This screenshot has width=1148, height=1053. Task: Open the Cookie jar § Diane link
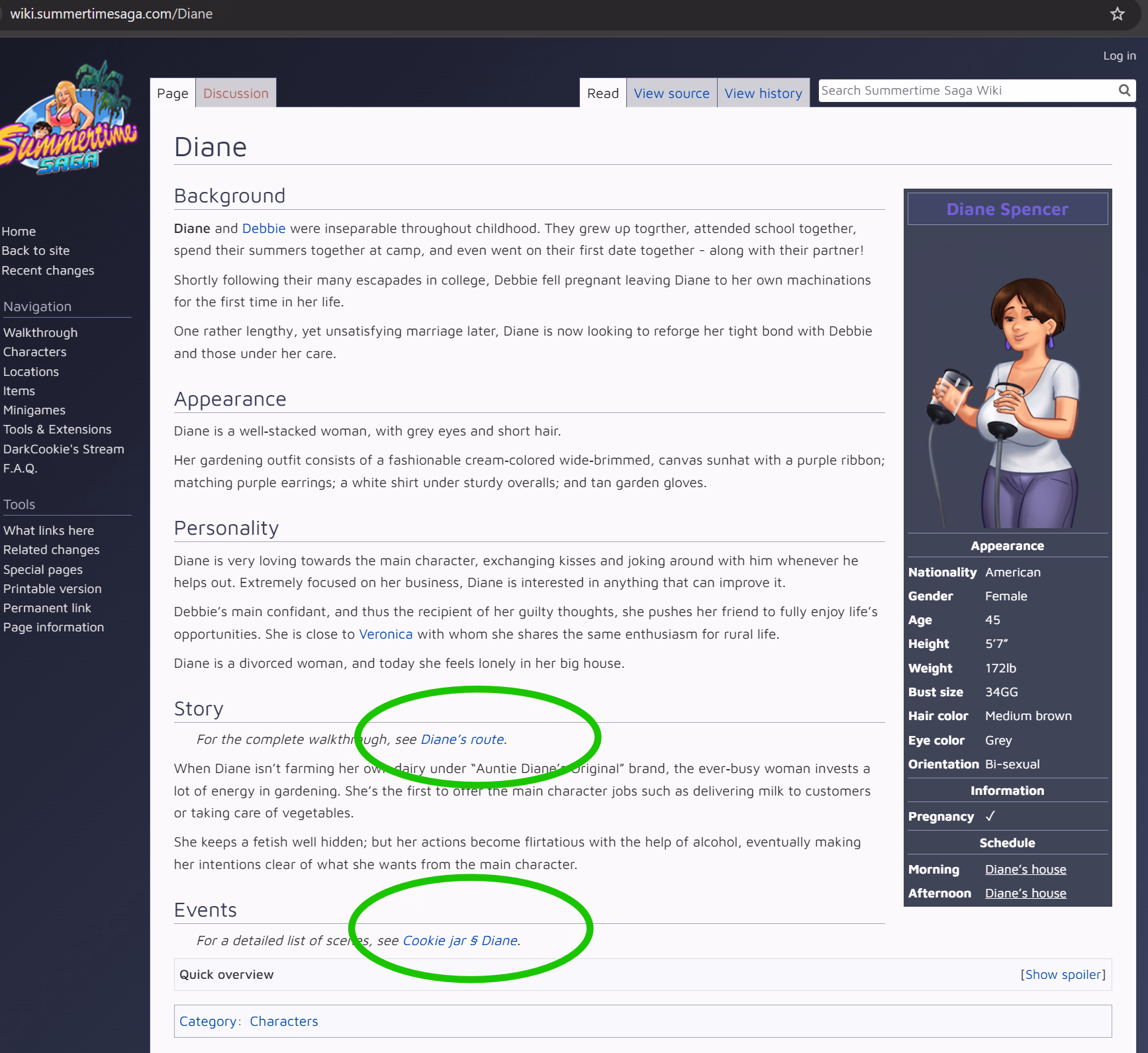click(460, 940)
